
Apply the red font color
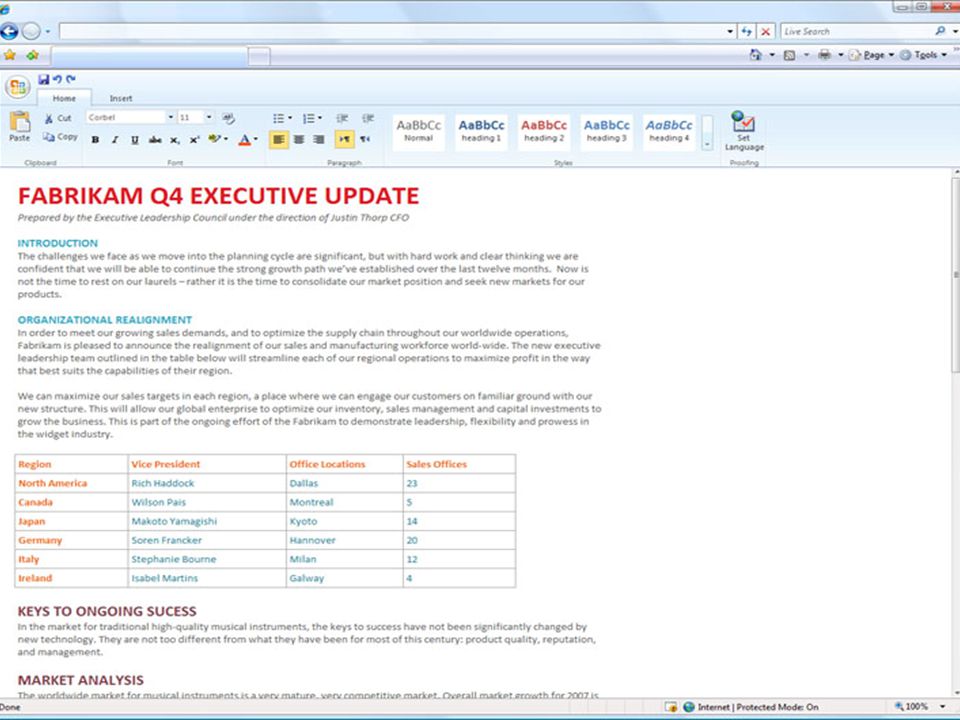click(x=244, y=140)
